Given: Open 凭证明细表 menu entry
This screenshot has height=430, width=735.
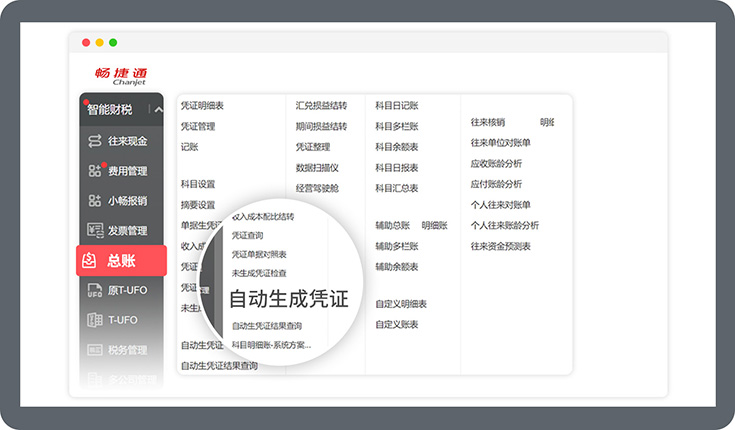Looking at the screenshot, I should pos(202,105).
